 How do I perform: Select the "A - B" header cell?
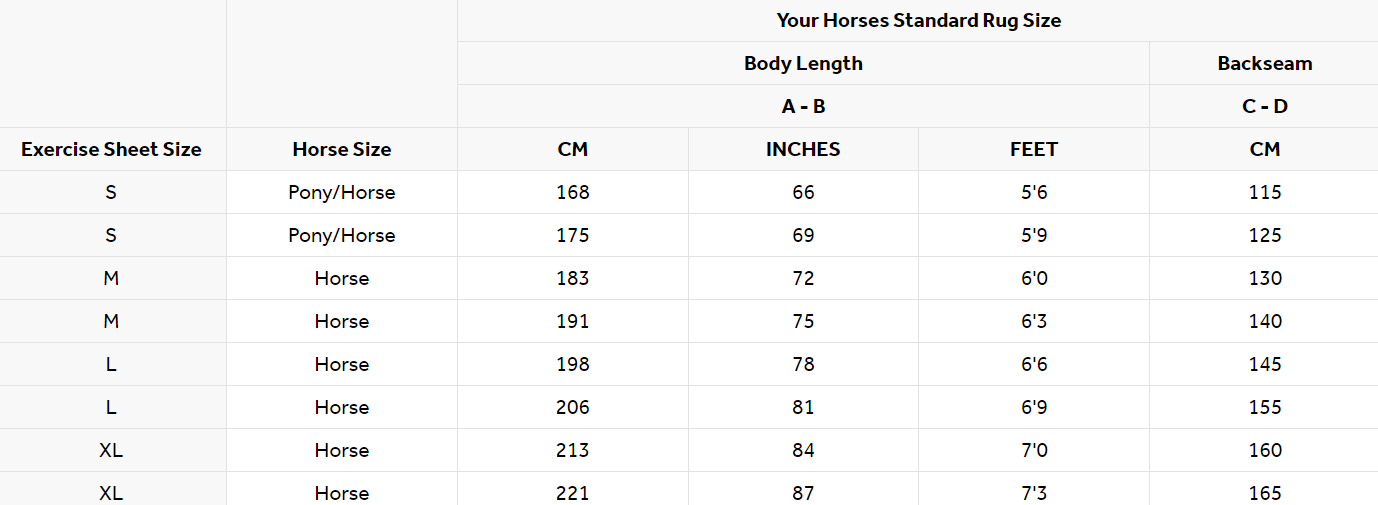(x=803, y=106)
